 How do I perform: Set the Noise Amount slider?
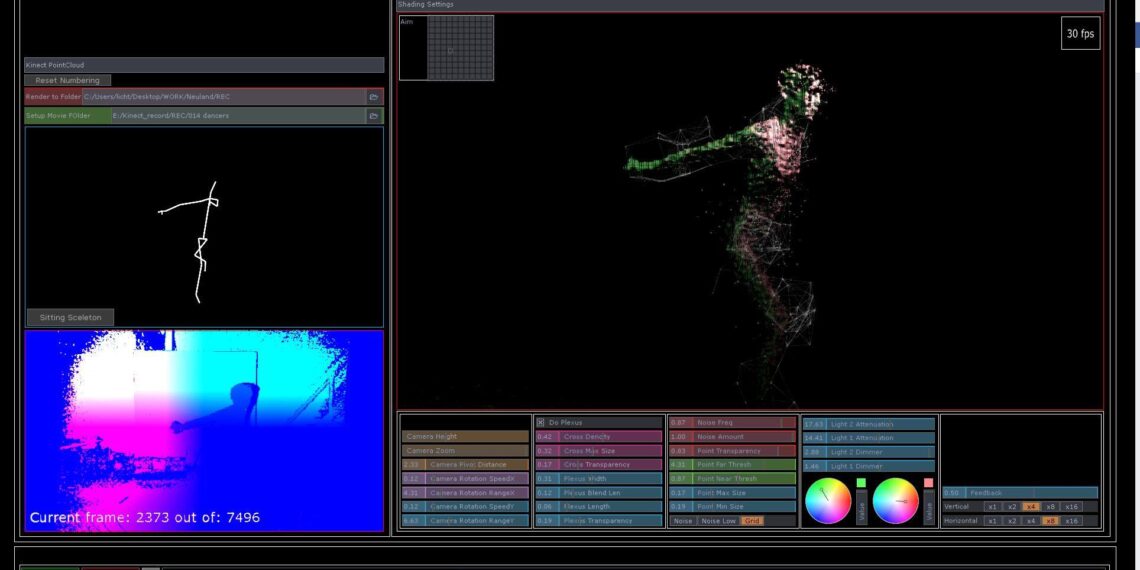732,437
